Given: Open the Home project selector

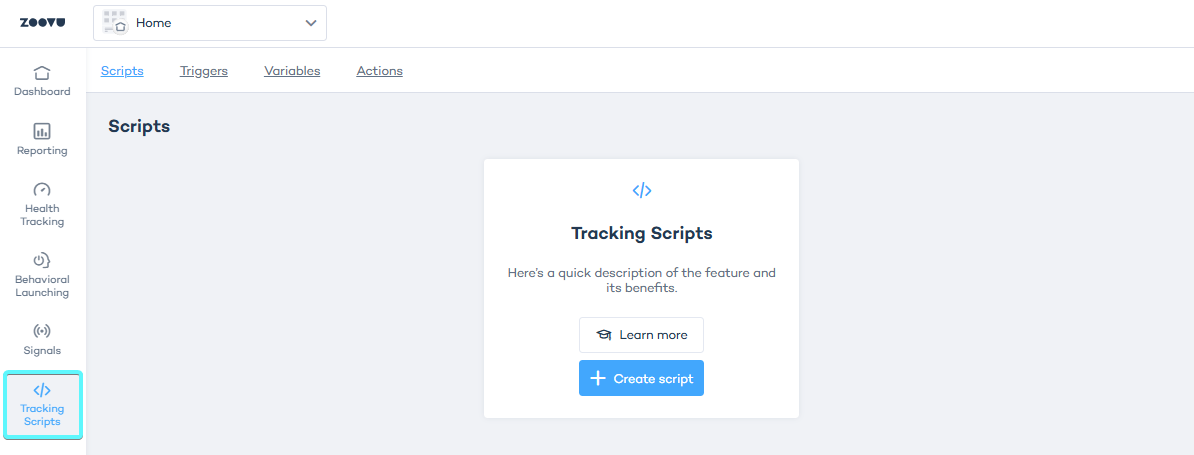Looking at the screenshot, I should (210, 23).
